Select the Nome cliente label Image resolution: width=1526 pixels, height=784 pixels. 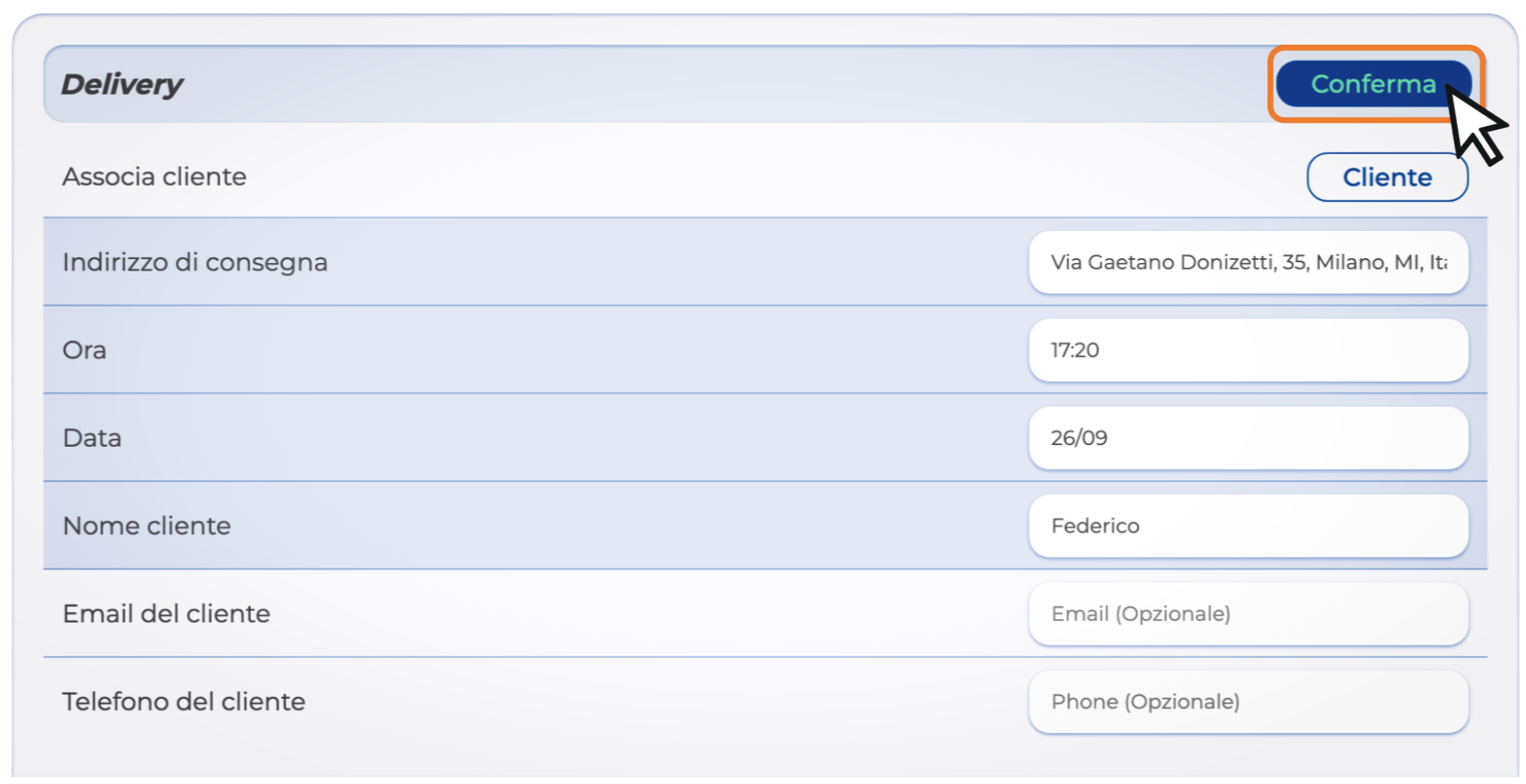coord(147,526)
